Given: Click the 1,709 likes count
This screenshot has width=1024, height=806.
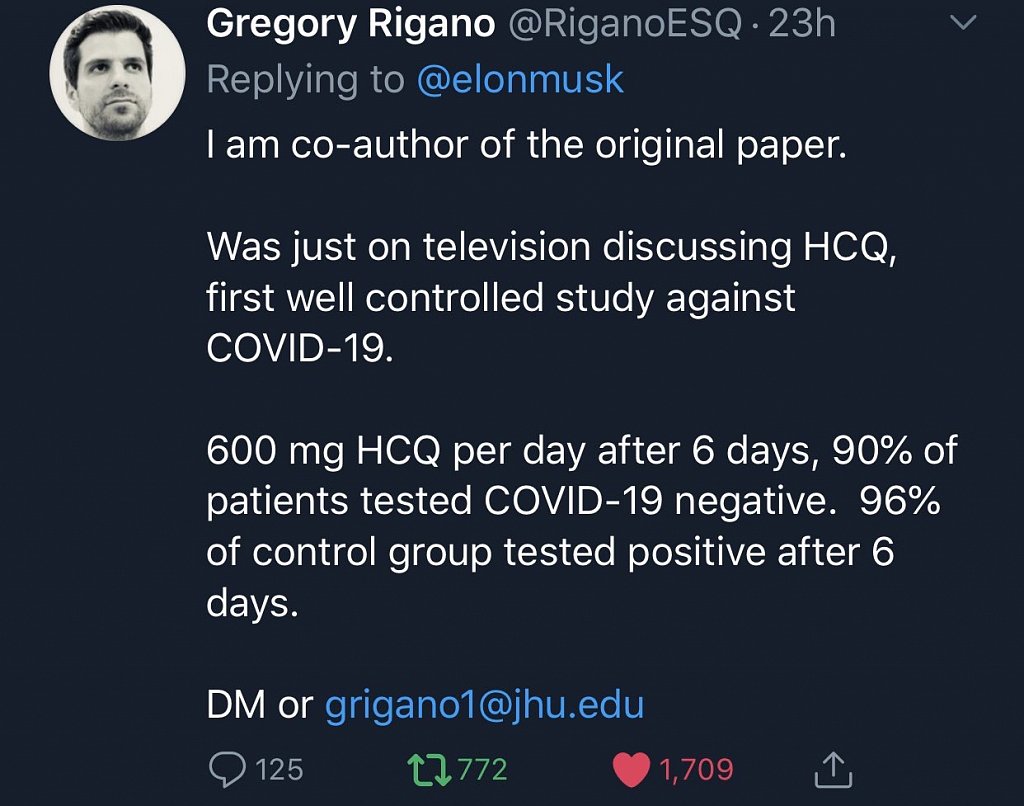Looking at the screenshot, I should click(x=696, y=769).
